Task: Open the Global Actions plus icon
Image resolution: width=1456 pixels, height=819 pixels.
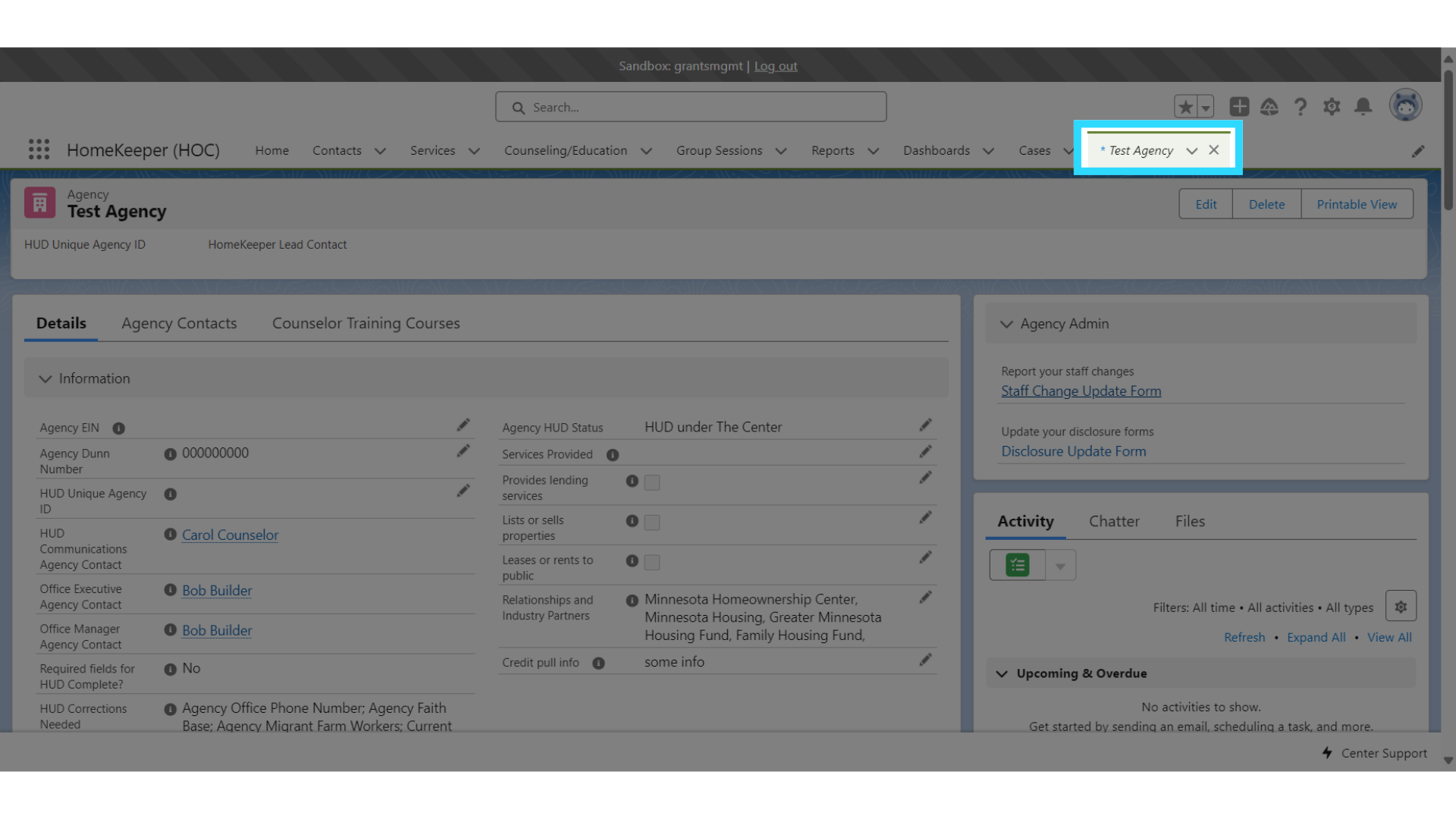Action: [1239, 107]
